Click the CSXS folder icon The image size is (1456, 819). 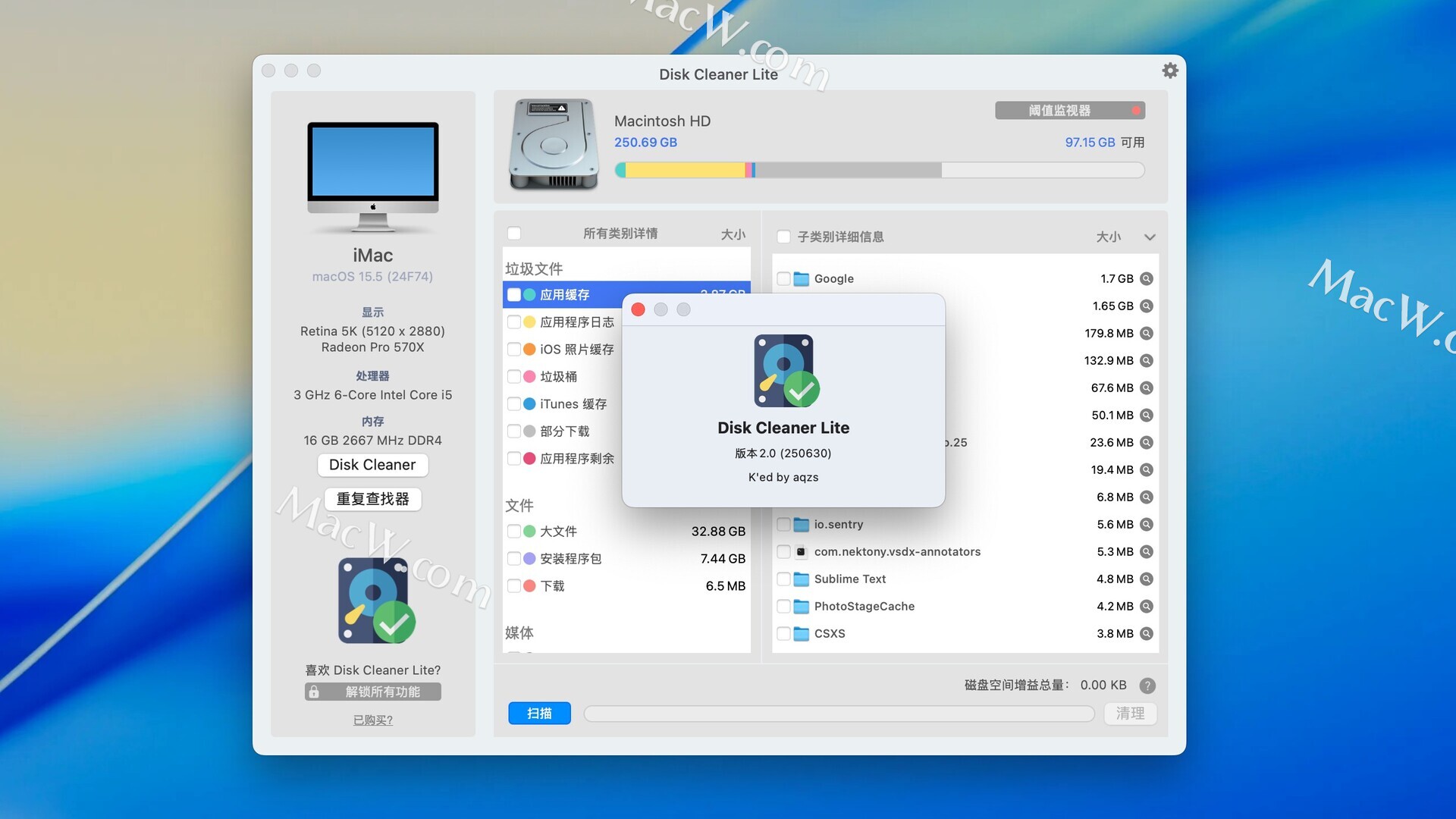801,634
